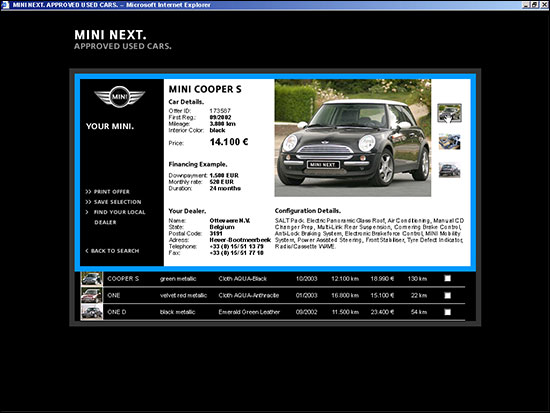550x413 pixels.
Task: Select the first car photo thumbnail
Action: coord(449,113)
